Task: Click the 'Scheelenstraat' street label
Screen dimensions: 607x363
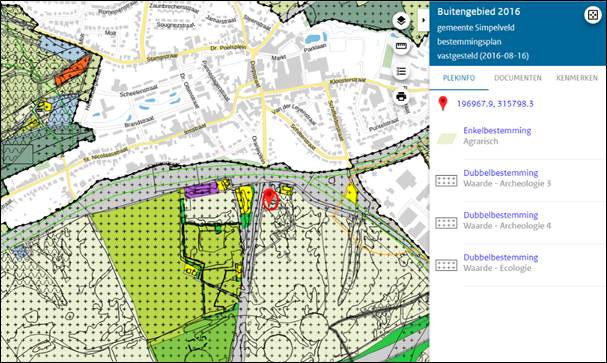Action: tap(138, 91)
